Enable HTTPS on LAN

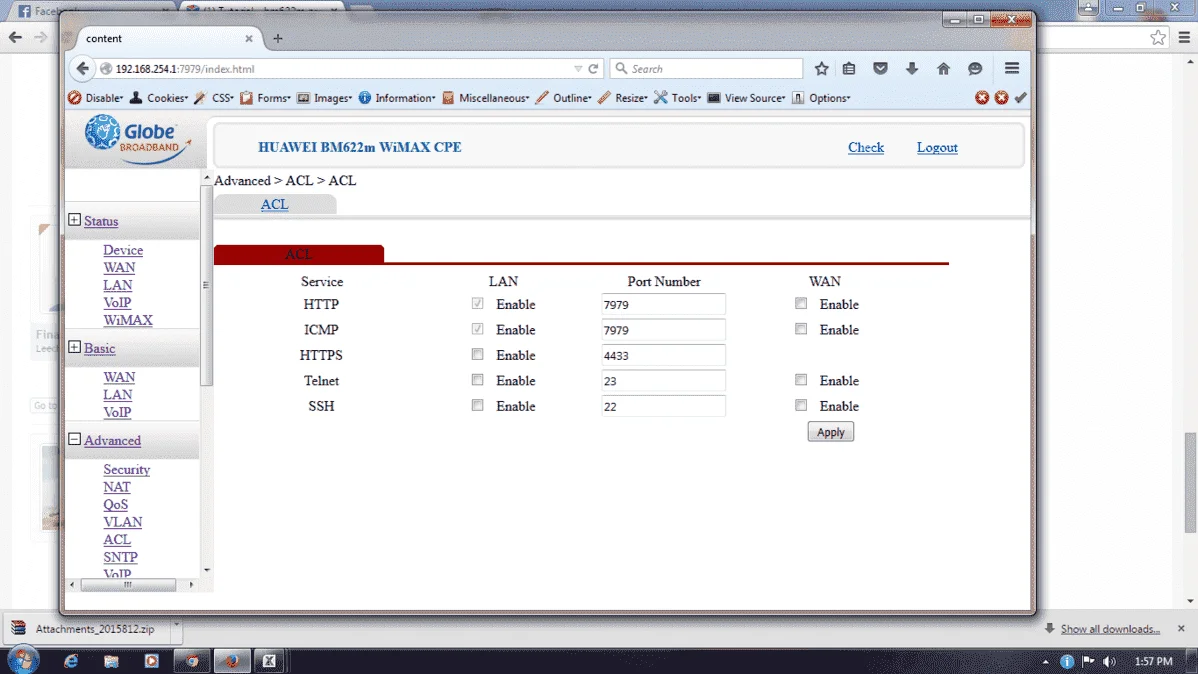point(478,354)
